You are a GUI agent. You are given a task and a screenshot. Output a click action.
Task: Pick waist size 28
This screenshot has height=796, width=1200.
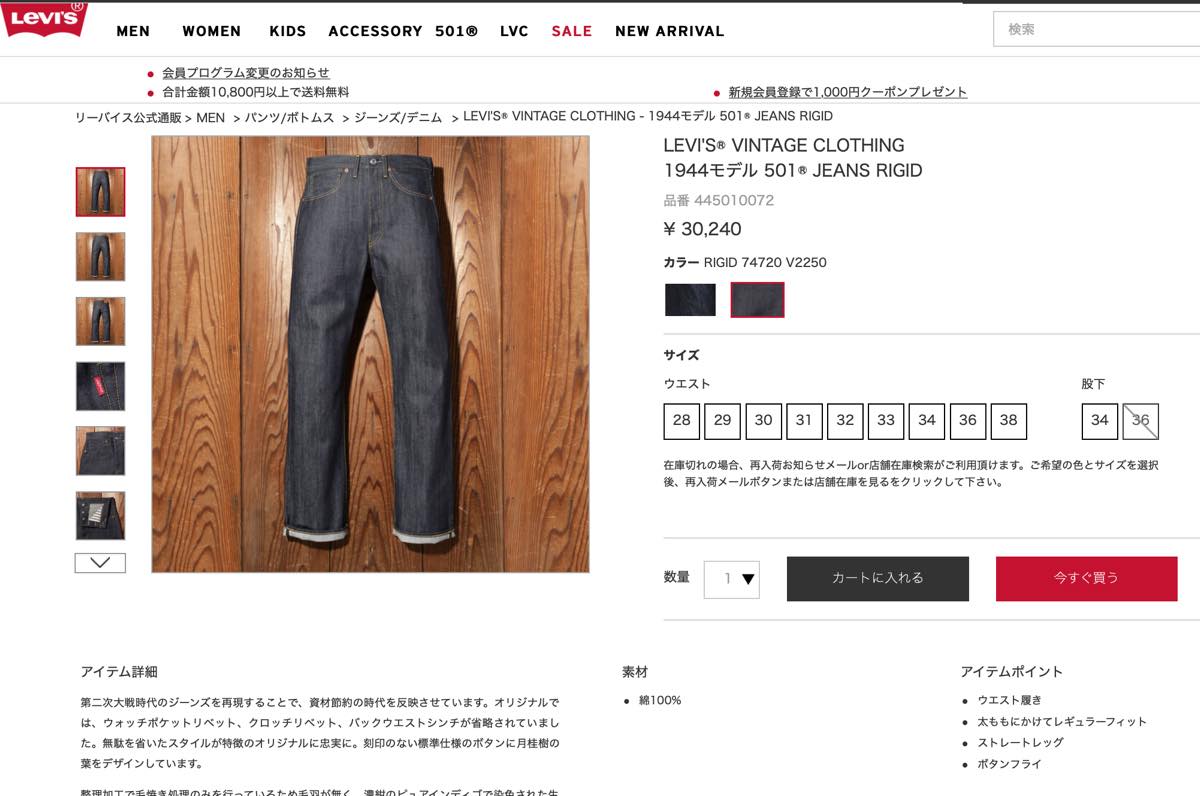(682, 421)
